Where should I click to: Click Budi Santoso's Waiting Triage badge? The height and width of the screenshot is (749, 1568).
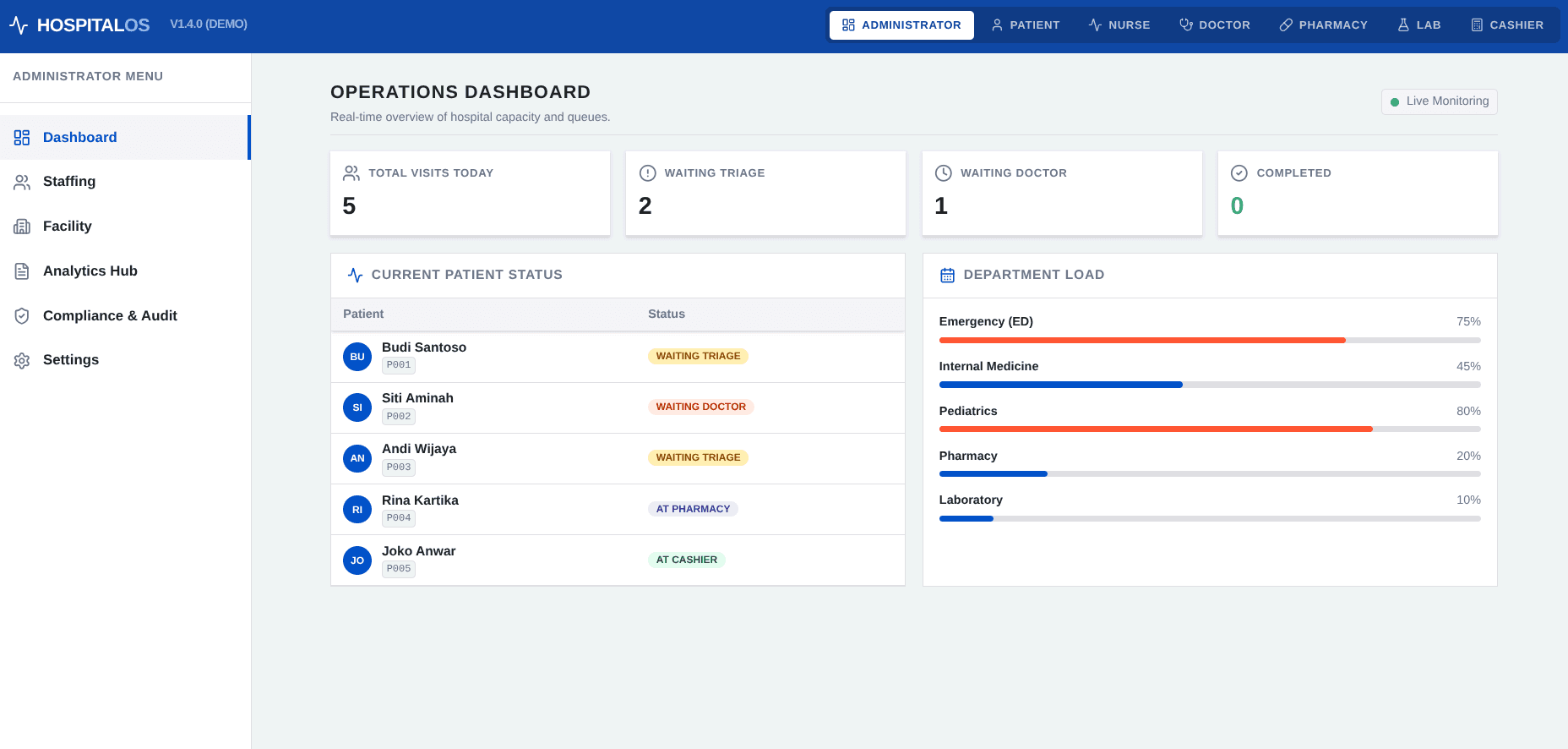698,357
